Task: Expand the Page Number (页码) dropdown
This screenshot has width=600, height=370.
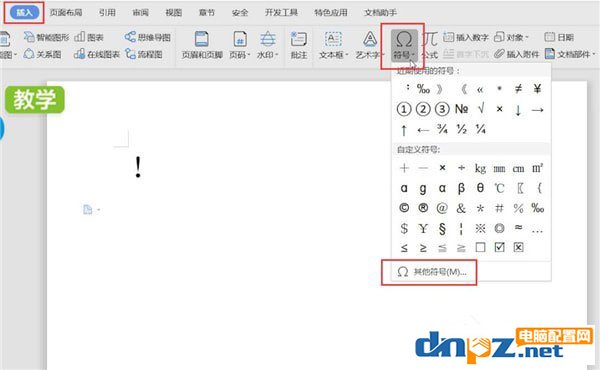Action: point(240,46)
